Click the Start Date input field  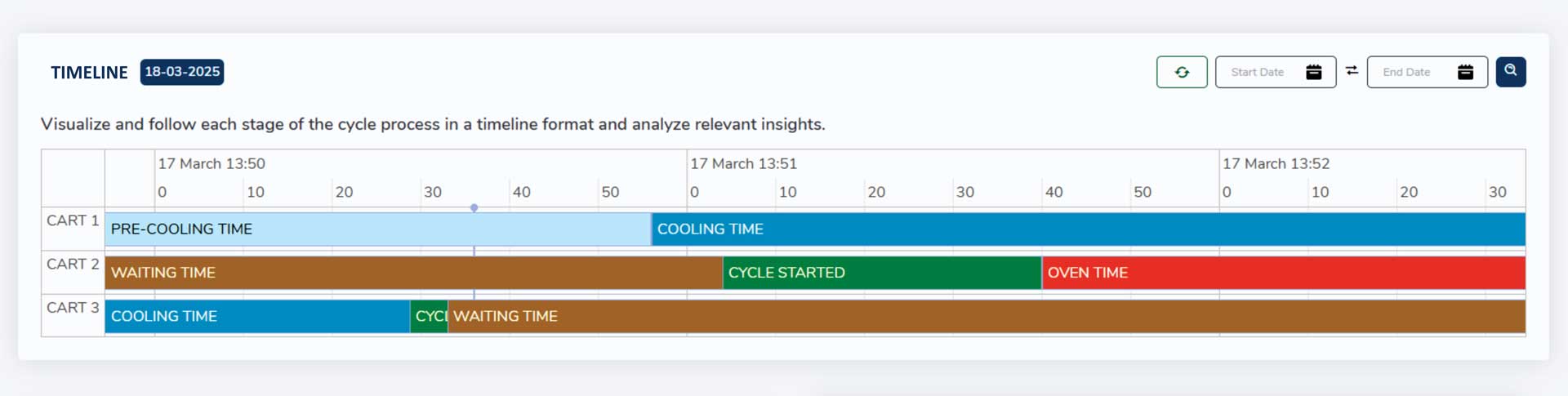pyautogui.click(x=1276, y=72)
